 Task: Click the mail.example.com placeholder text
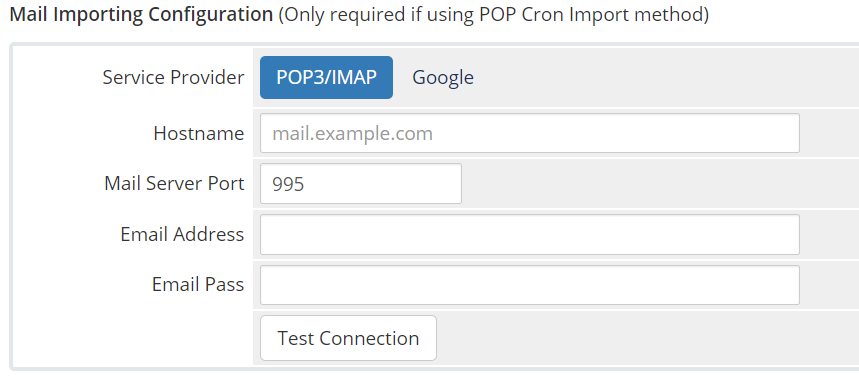coord(353,134)
